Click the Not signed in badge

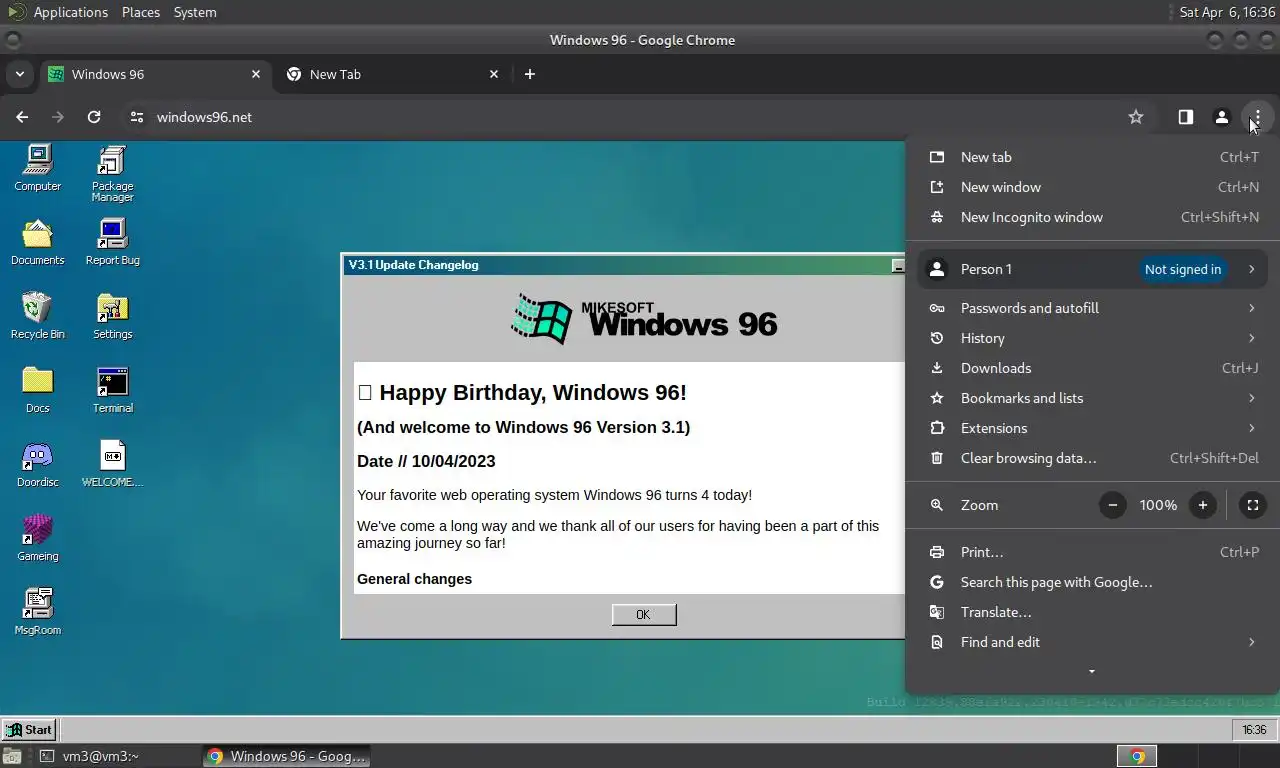pos(1182,269)
